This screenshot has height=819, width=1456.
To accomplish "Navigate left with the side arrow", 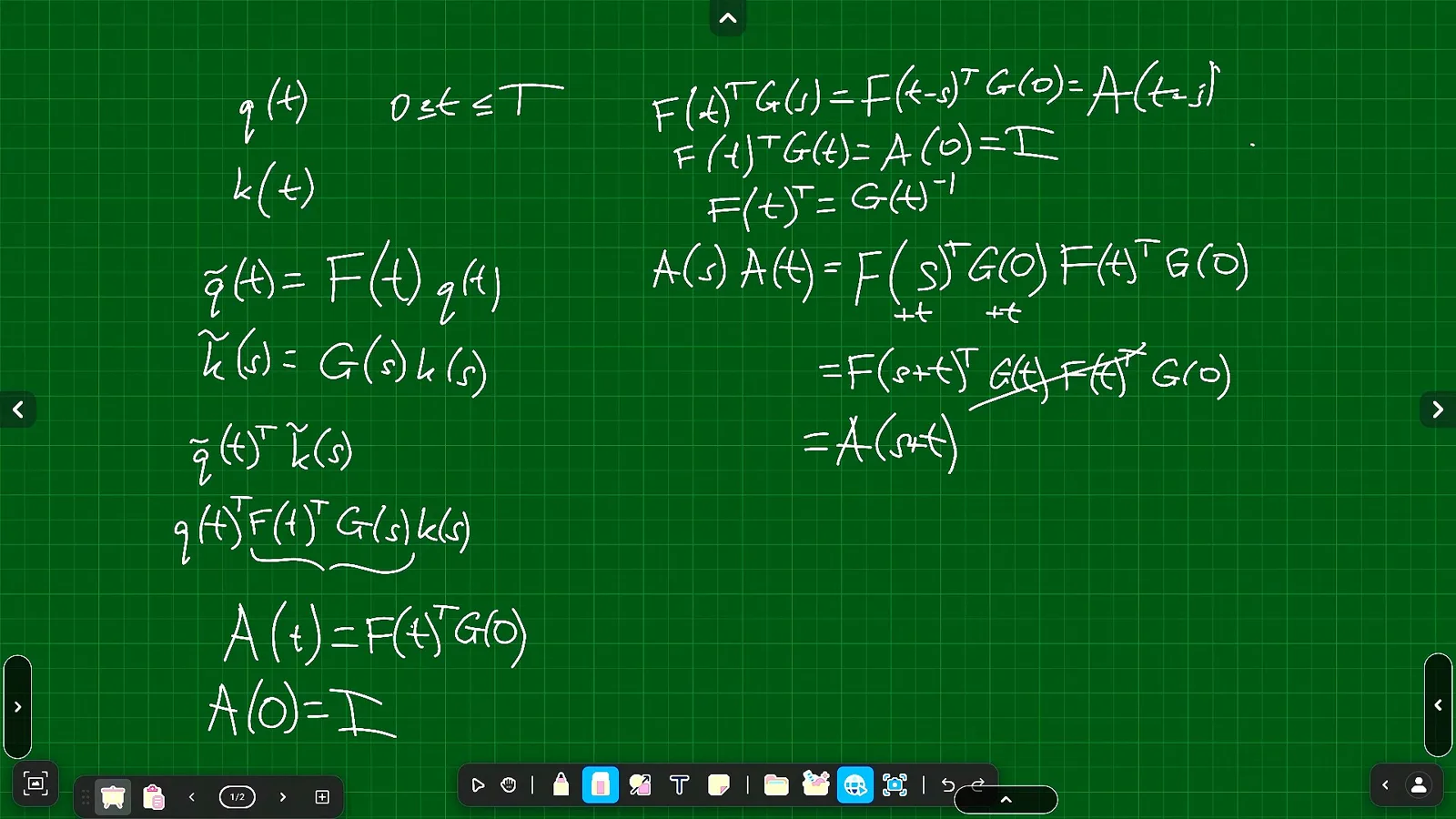I will [x=17, y=409].
